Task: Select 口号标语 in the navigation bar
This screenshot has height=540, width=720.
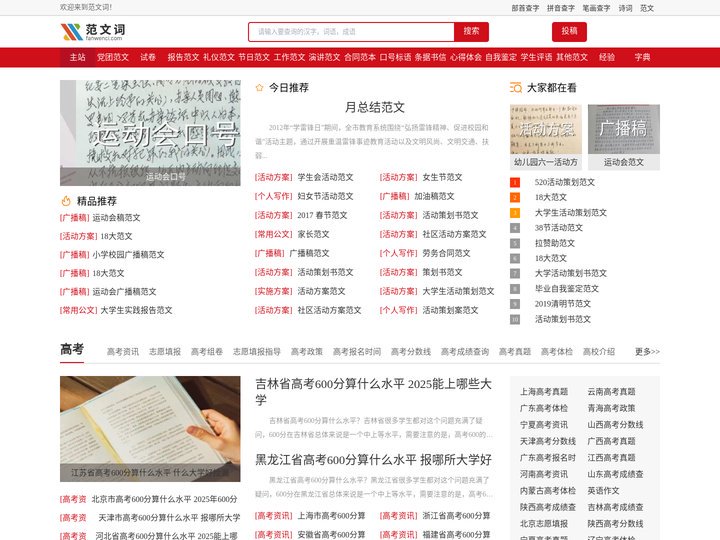Action: [x=395, y=57]
